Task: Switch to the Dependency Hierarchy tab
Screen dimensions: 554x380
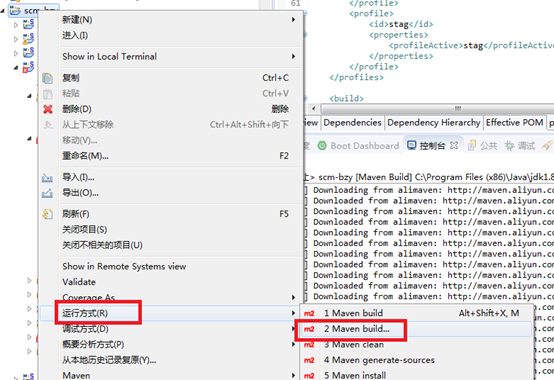Action: click(434, 123)
